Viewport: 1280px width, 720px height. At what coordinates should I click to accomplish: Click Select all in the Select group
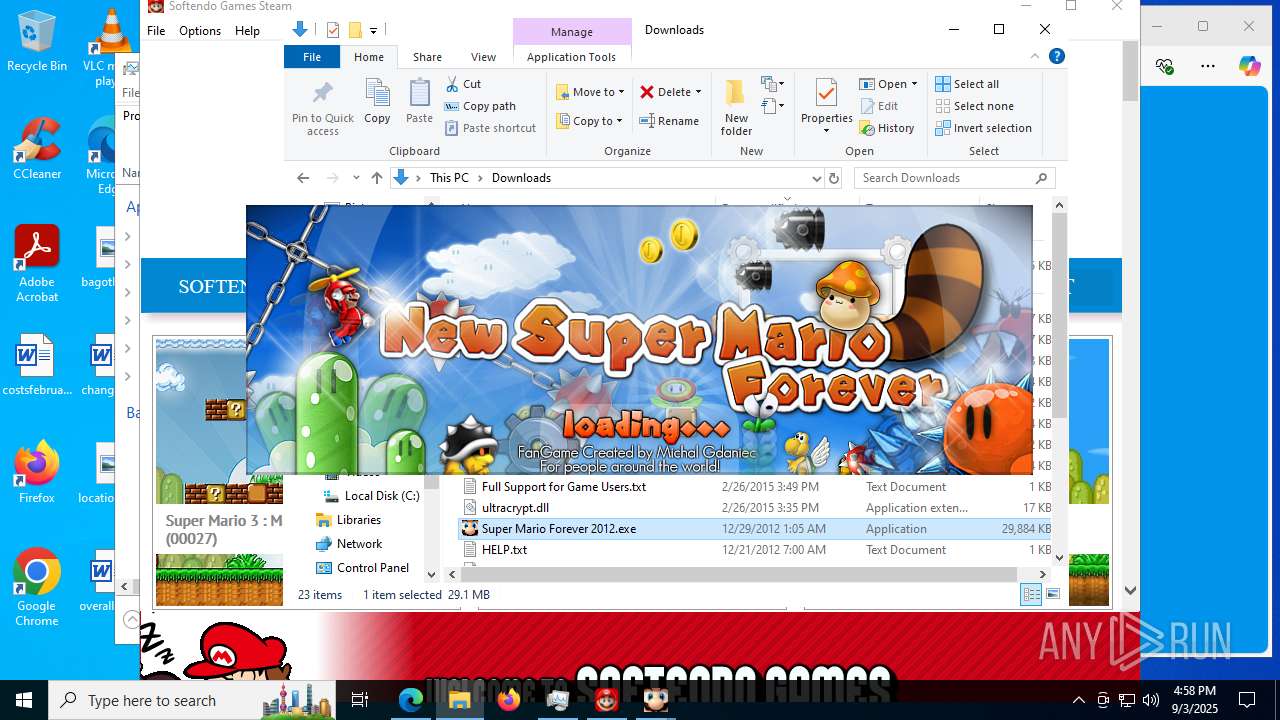pos(967,84)
